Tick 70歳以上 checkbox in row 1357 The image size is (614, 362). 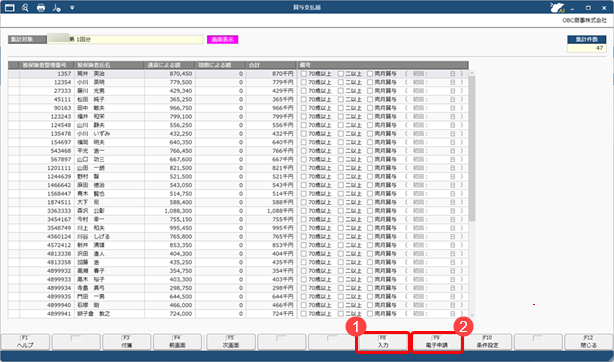point(303,74)
